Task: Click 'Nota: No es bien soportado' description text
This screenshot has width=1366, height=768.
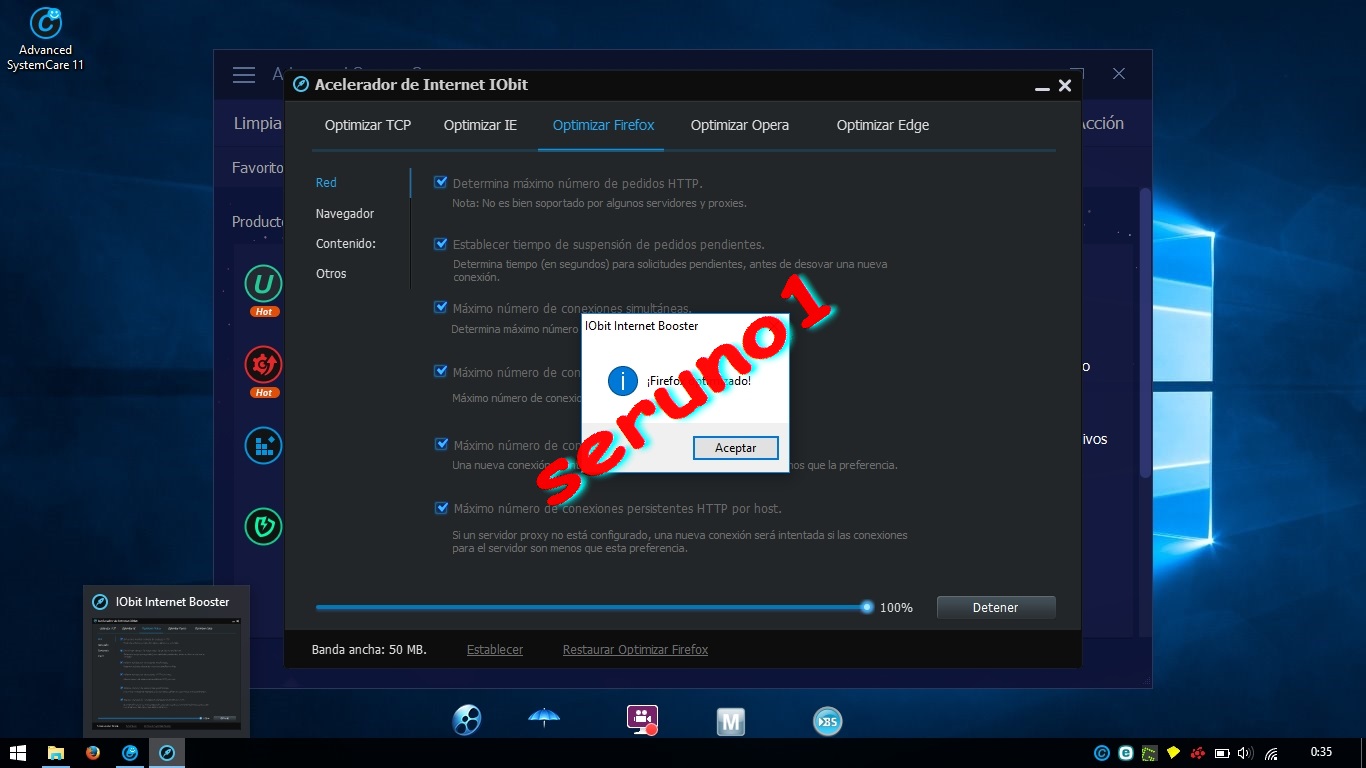Action: [599, 203]
